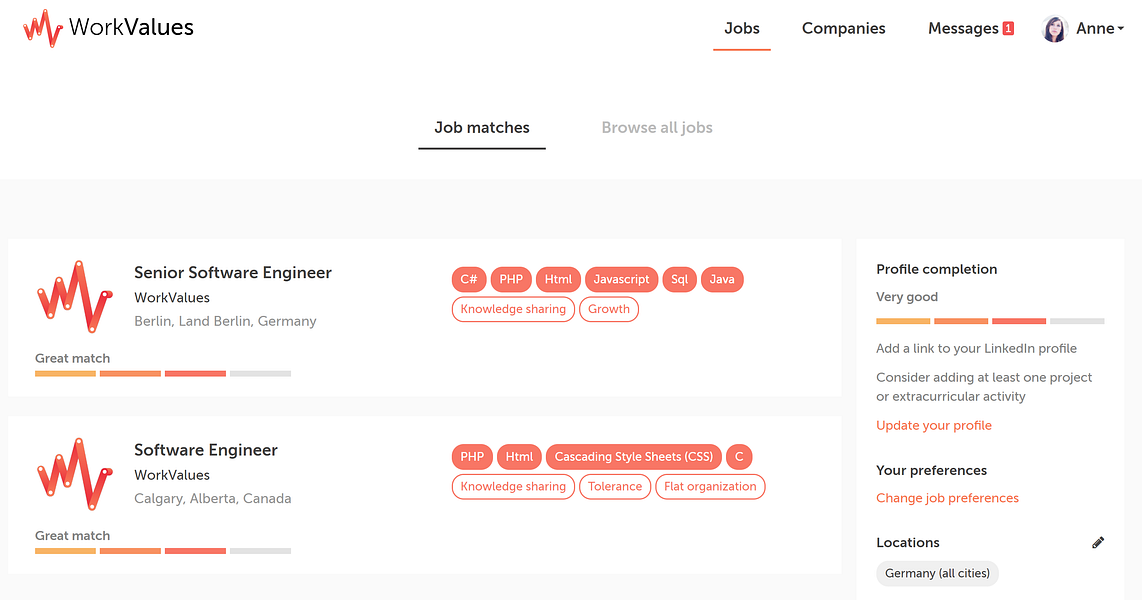Screen dimensions: 1142x600
Task: Click Anne's profile avatar picture
Action: (x=1055, y=28)
